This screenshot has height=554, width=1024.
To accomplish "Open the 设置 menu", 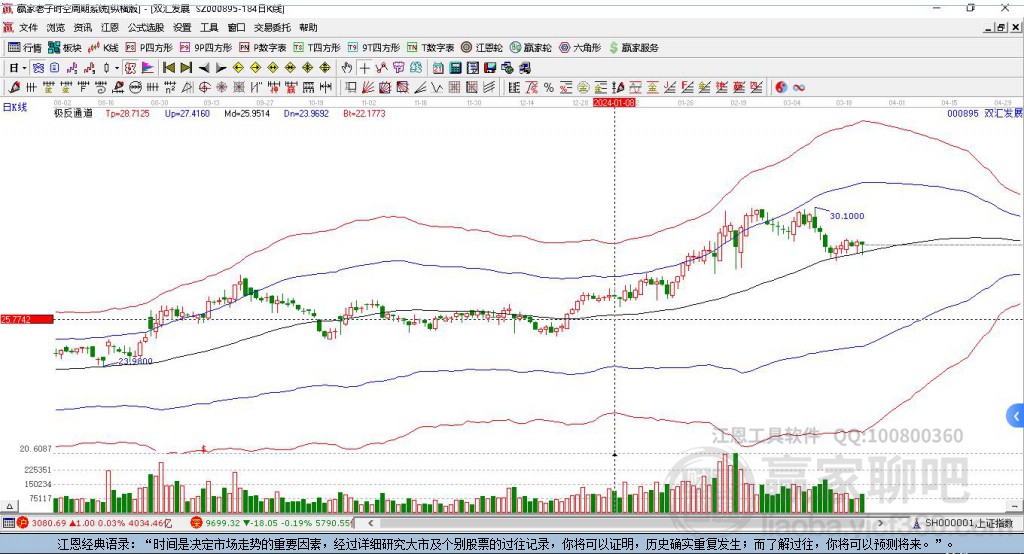I will (182, 27).
